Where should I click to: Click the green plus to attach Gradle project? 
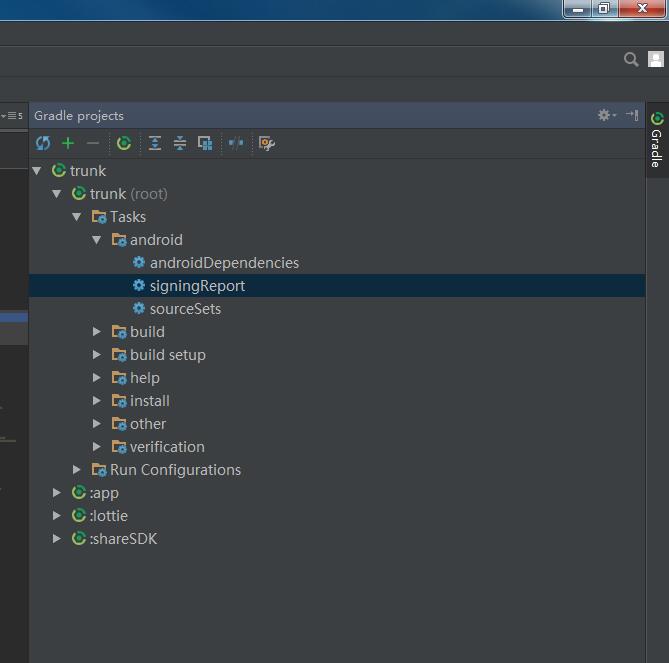pyautogui.click(x=68, y=143)
